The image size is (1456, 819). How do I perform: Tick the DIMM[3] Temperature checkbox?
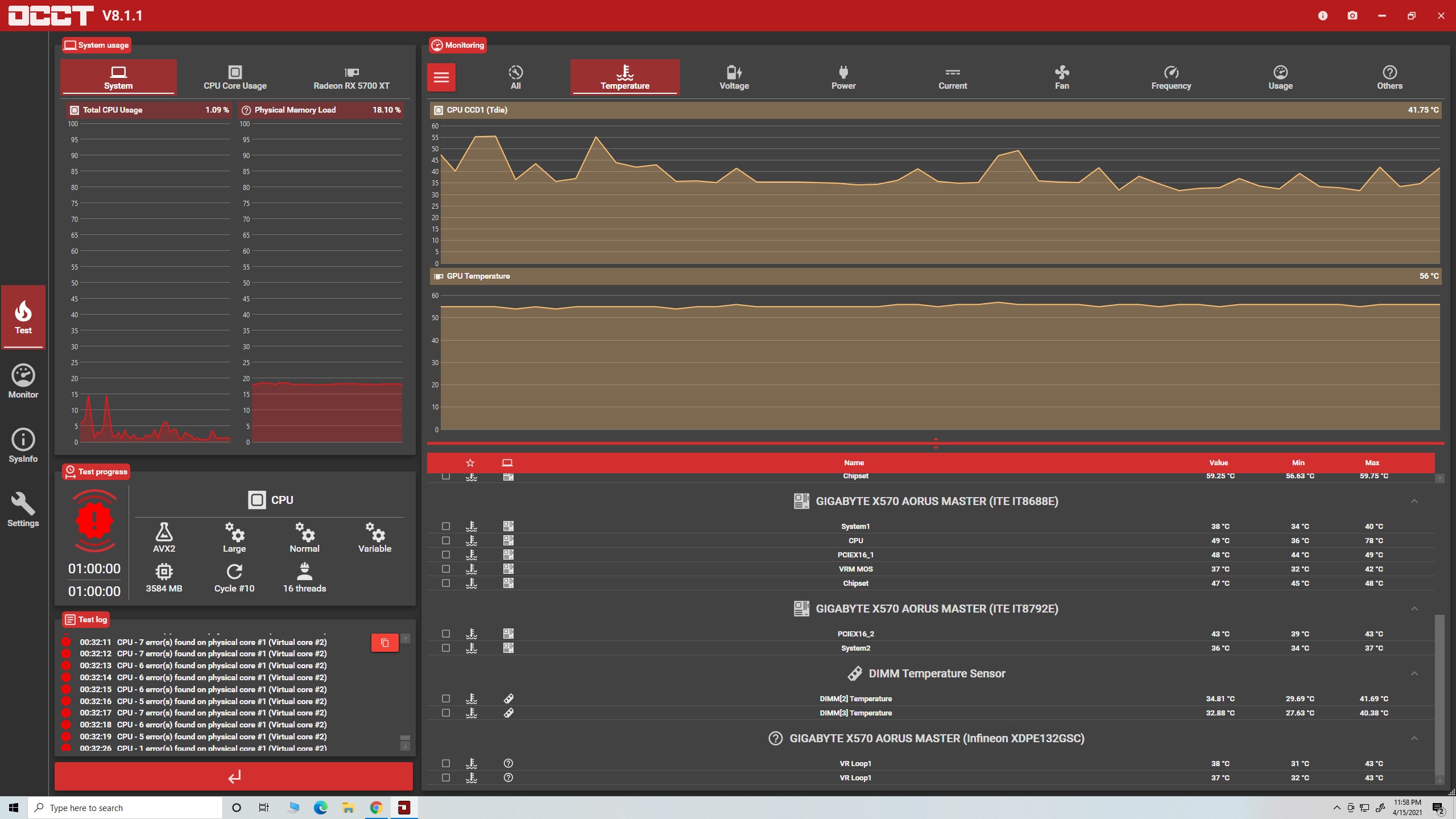446,713
